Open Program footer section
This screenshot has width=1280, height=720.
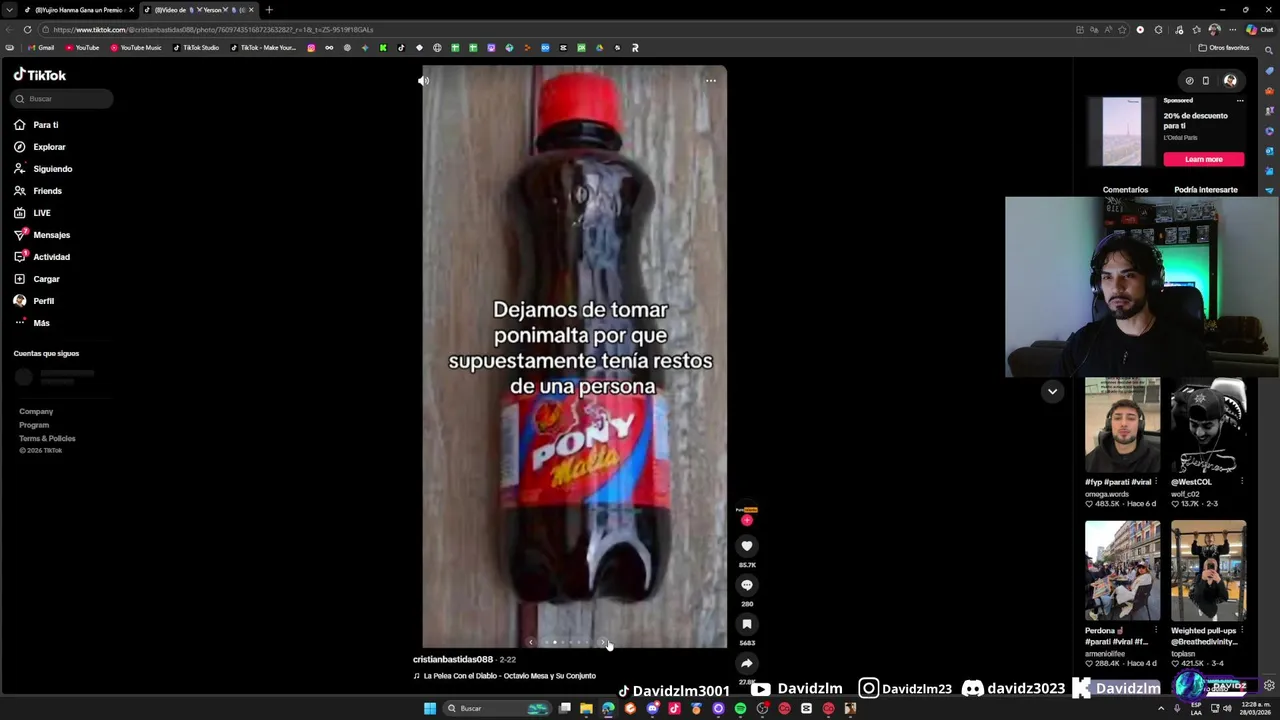point(34,425)
